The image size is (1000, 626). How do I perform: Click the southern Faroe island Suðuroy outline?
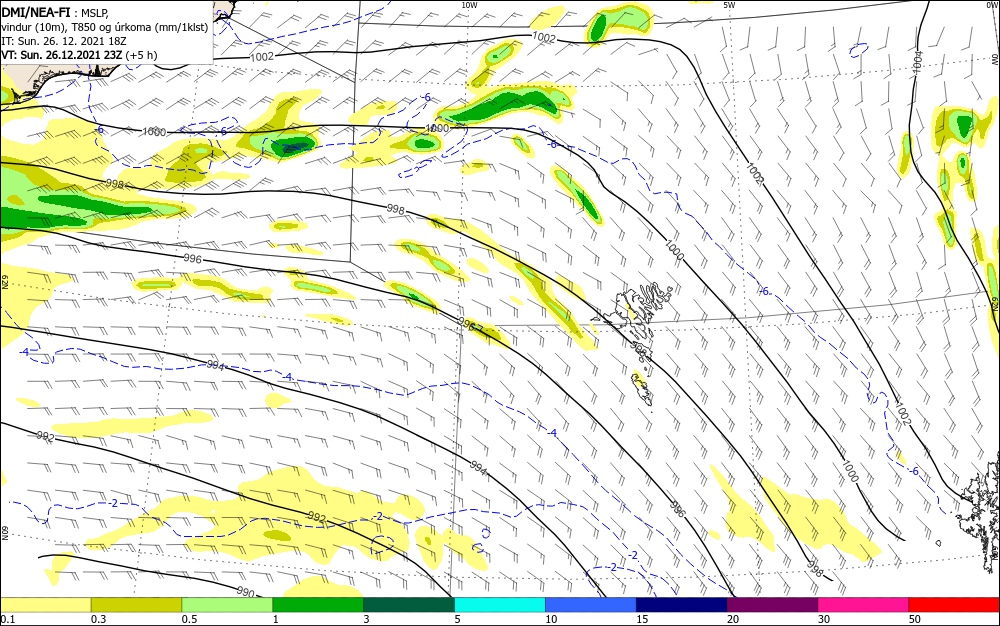click(x=642, y=389)
